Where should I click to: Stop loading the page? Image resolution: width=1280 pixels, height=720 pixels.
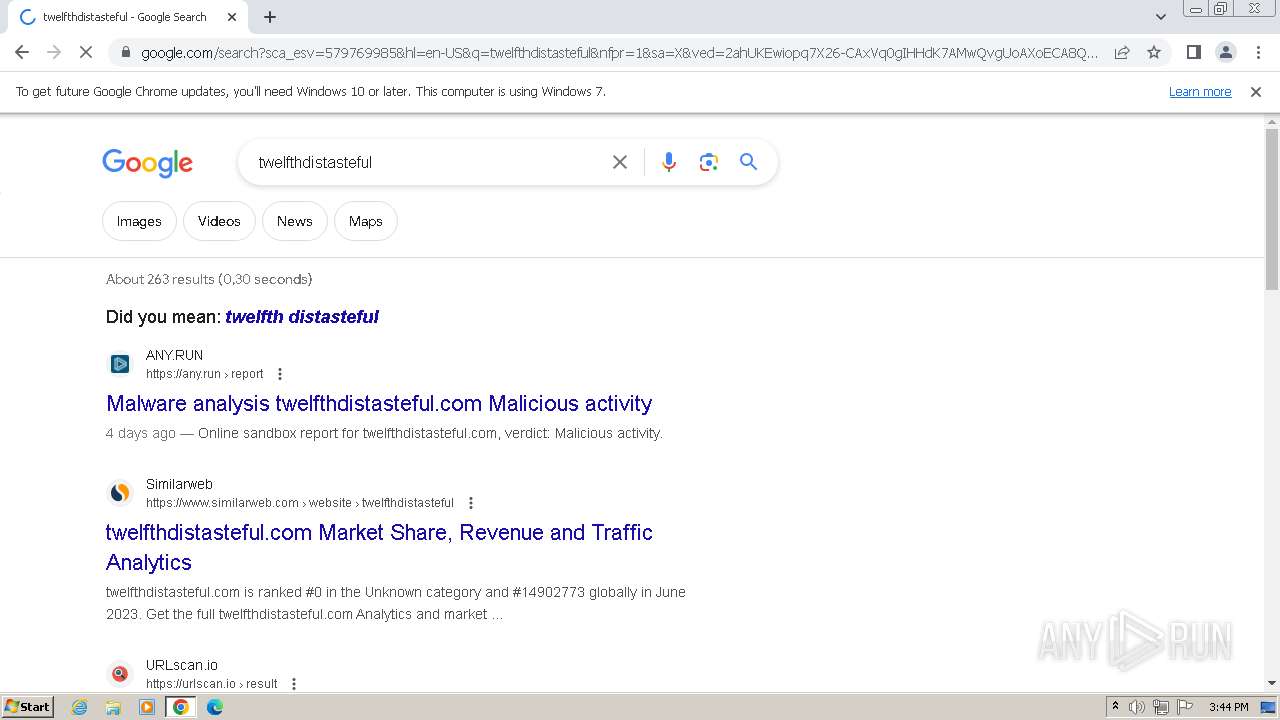(86, 52)
